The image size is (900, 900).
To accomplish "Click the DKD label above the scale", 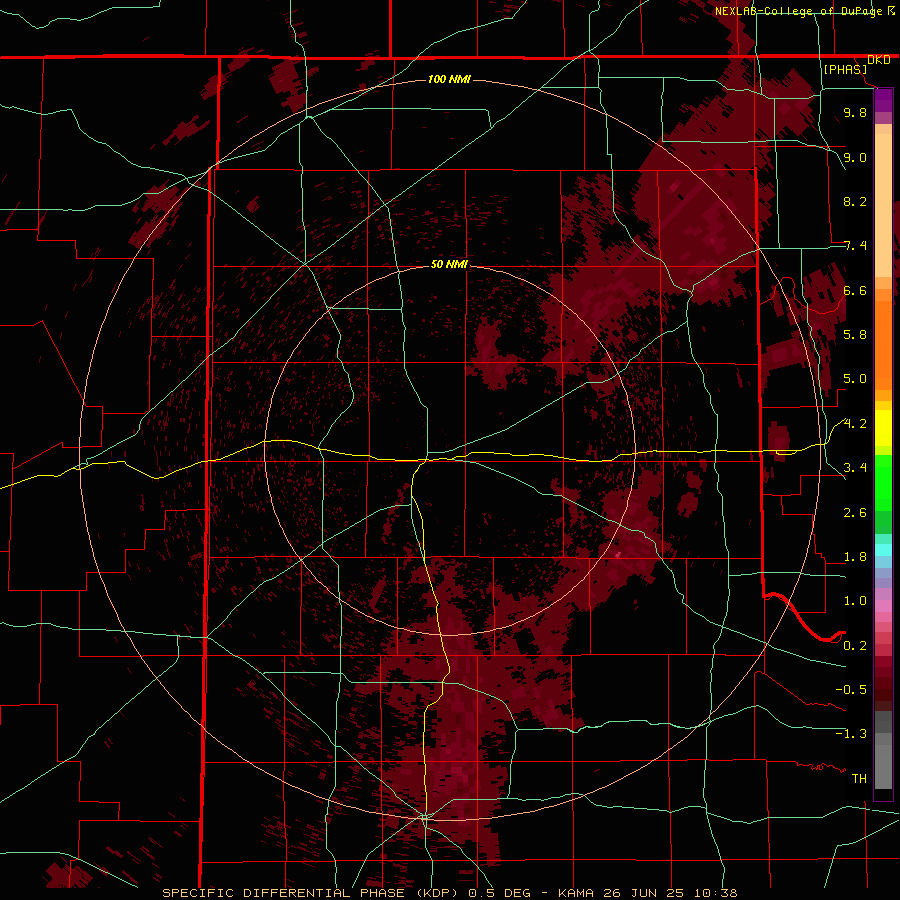I will pyautogui.click(x=879, y=60).
